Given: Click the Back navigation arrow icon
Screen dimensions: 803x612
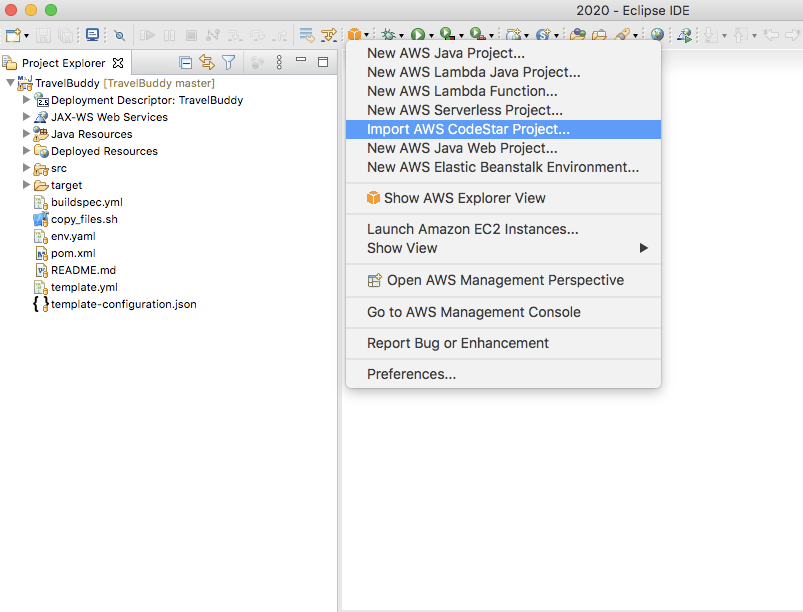Looking at the screenshot, I should [x=771, y=35].
